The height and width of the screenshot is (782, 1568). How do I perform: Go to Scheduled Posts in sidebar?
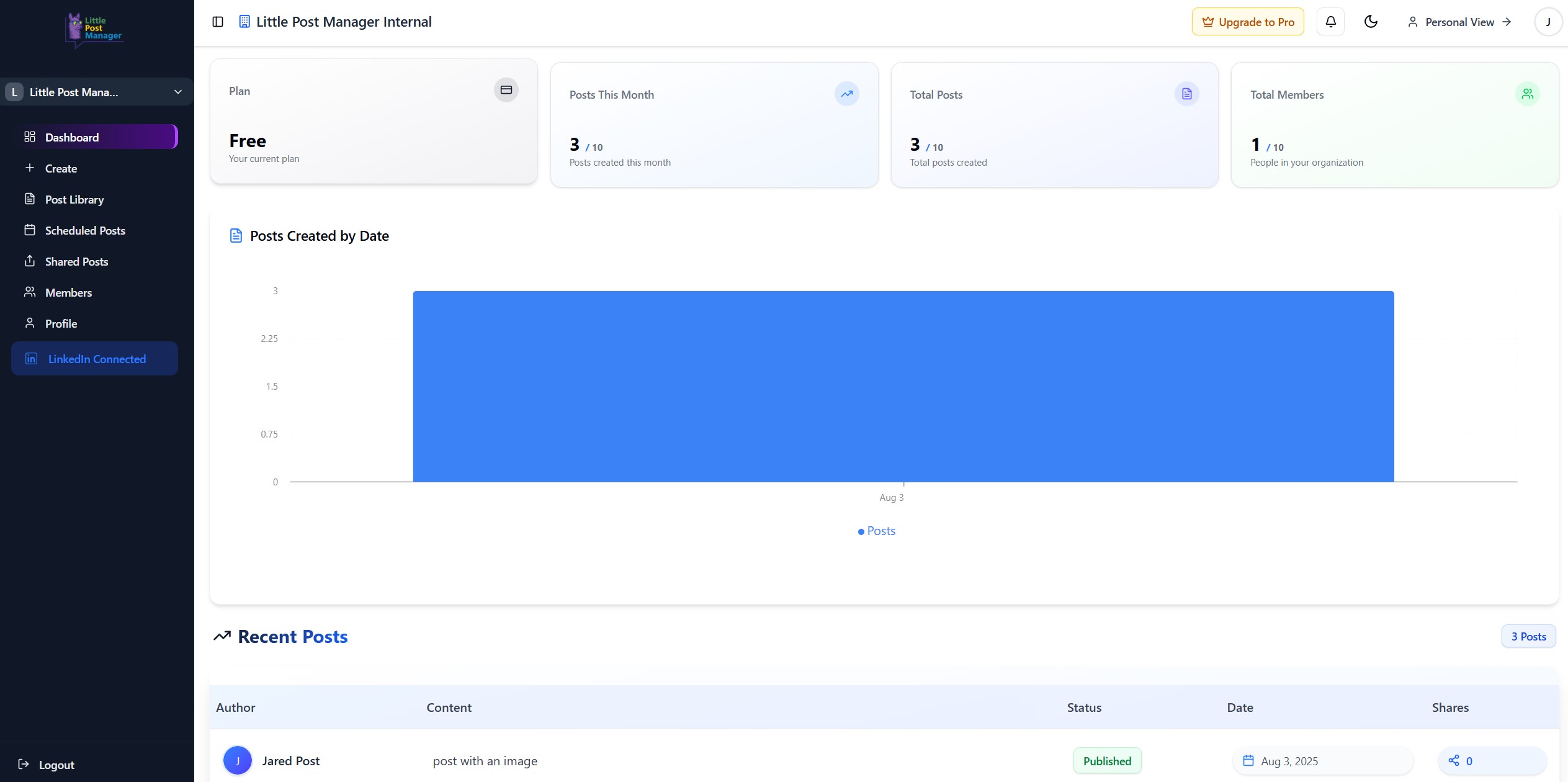pos(85,230)
